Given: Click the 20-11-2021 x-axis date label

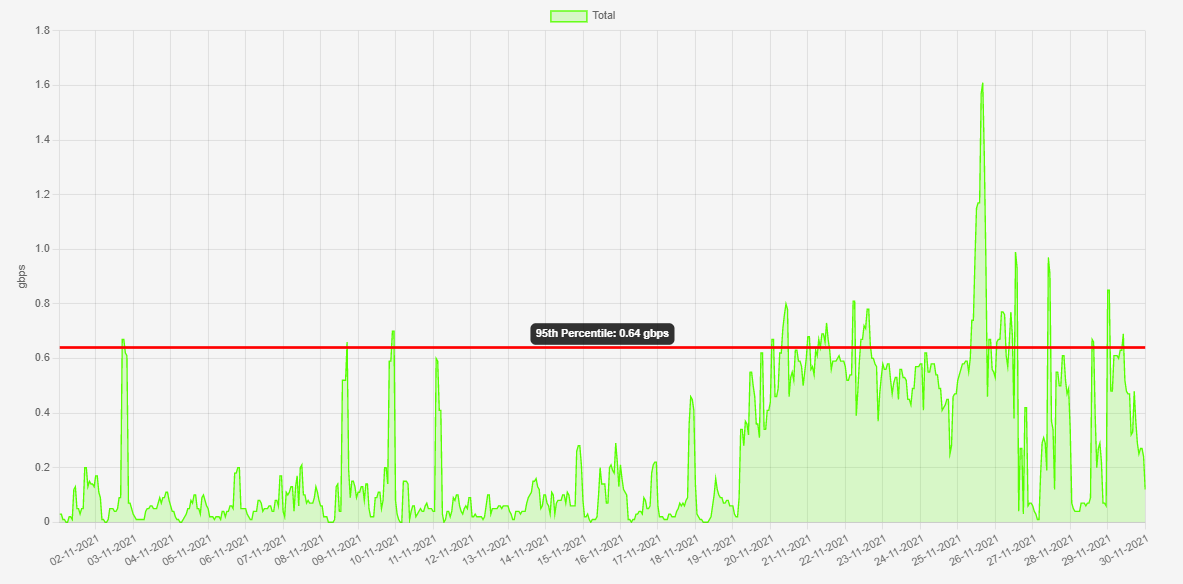Looking at the screenshot, I should click(751, 548).
